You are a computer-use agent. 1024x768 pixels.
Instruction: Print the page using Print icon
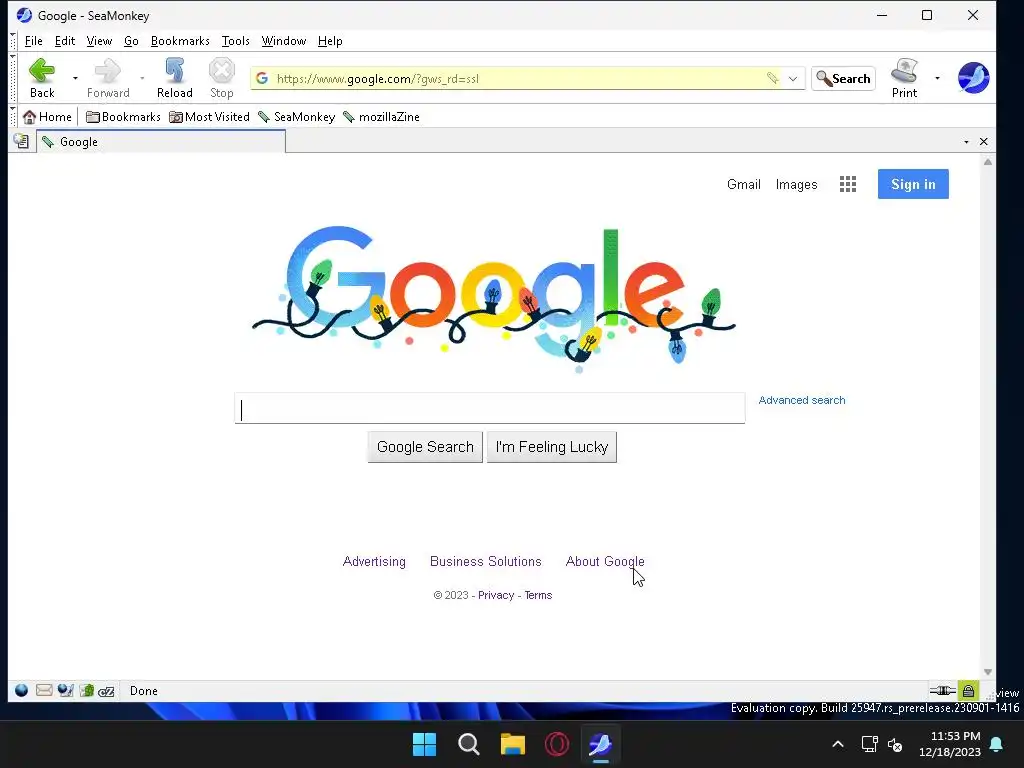coord(904,78)
